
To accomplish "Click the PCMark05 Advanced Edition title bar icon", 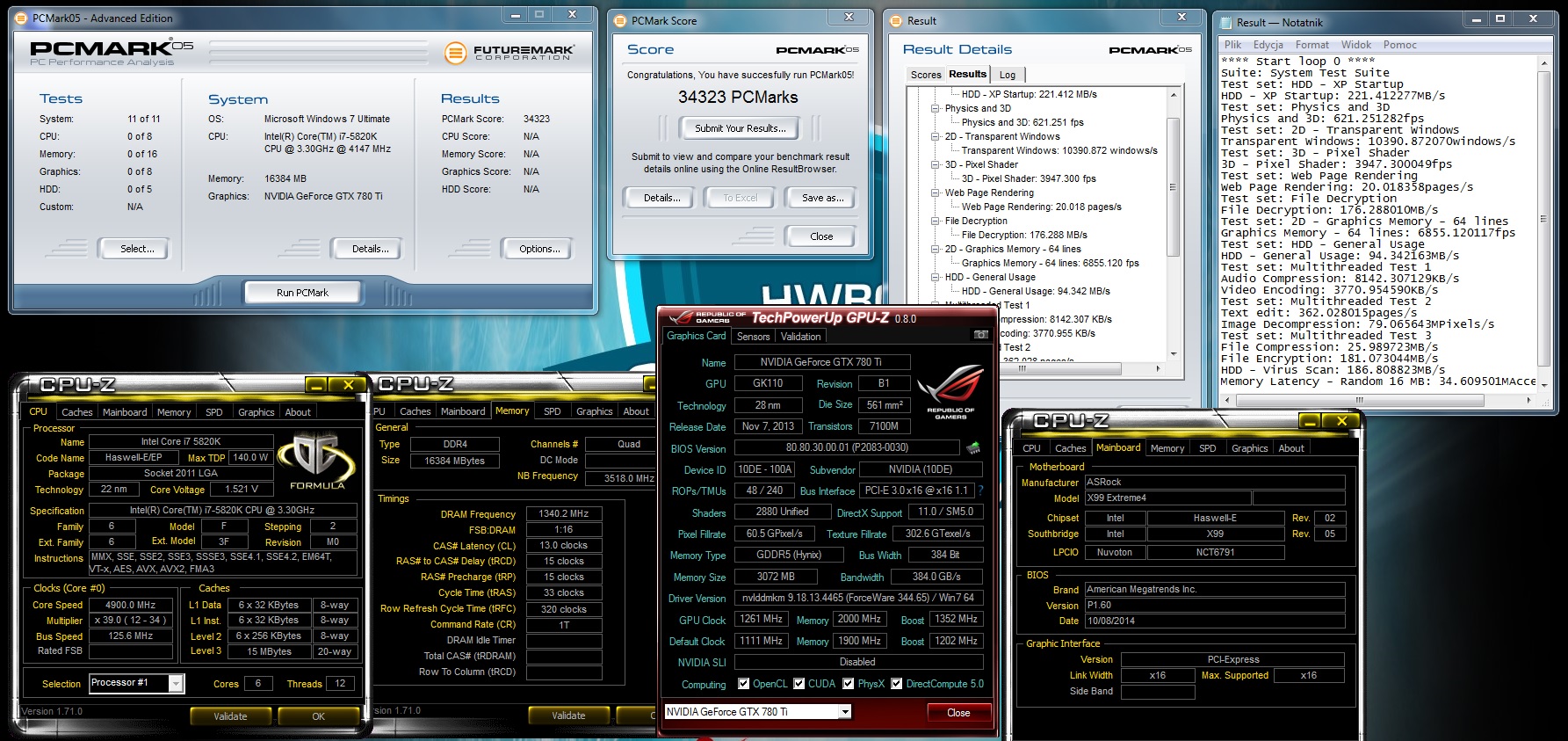I will 22,18.
